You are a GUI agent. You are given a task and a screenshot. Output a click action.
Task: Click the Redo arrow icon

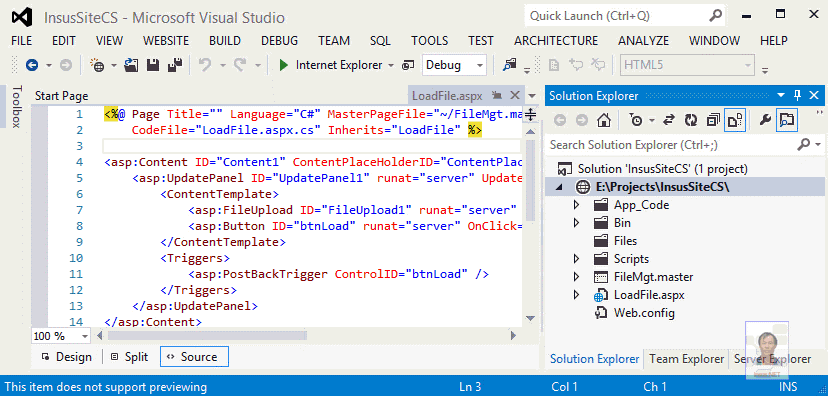[x=240, y=65]
